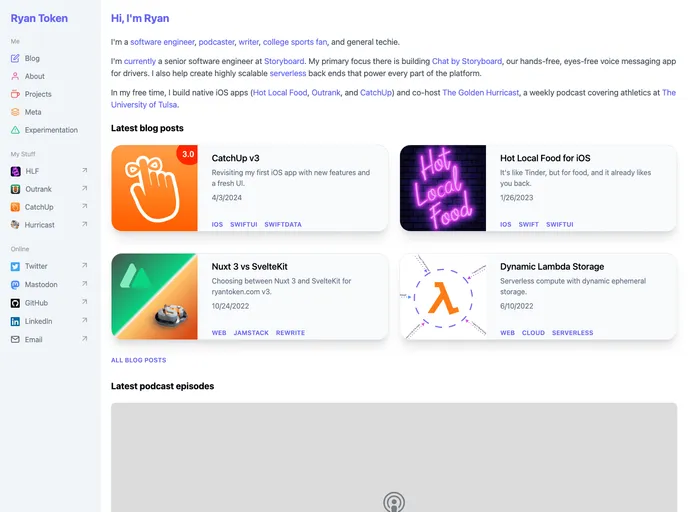This screenshot has width=688, height=512.
Task: Open 'Nuxt 3 vs SvelteKit' post title
Action: click(x=250, y=267)
